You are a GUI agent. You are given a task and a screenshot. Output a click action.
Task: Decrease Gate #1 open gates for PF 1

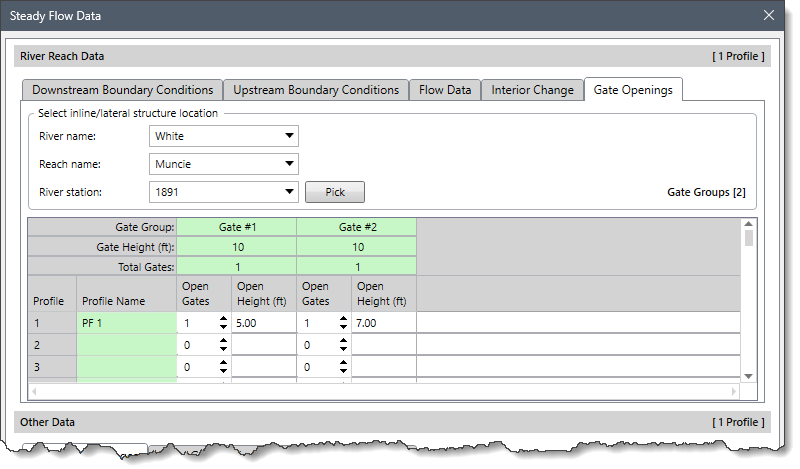[x=223, y=328]
